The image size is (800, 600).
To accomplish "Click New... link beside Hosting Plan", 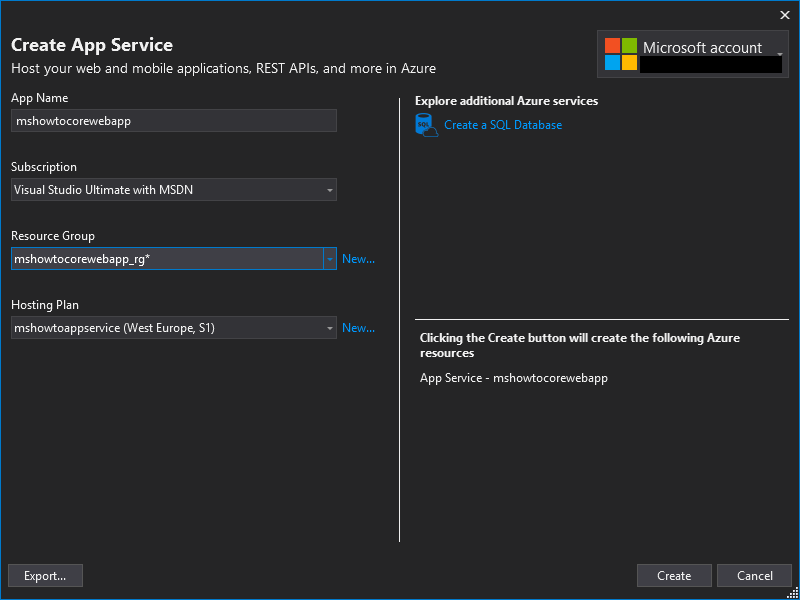I will tap(358, 328).
